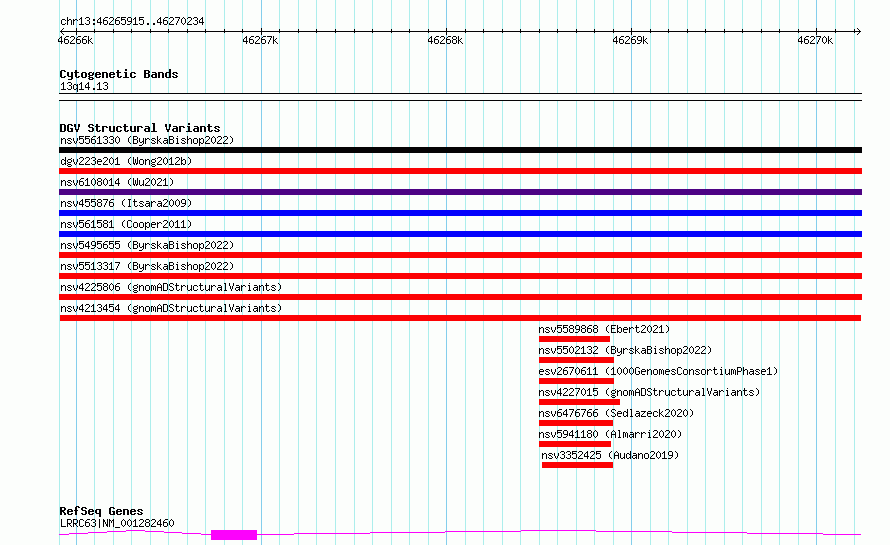Click the short red esv2670611 bar
This screenshot has height=545, width=890.
coord(576,381)
